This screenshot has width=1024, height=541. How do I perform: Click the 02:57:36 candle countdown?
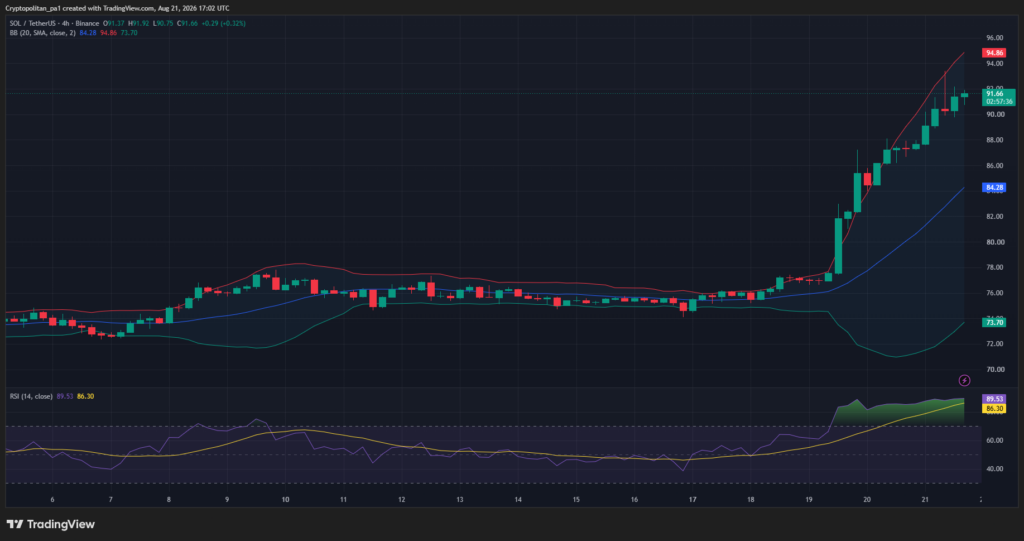[x=999, y=102]
